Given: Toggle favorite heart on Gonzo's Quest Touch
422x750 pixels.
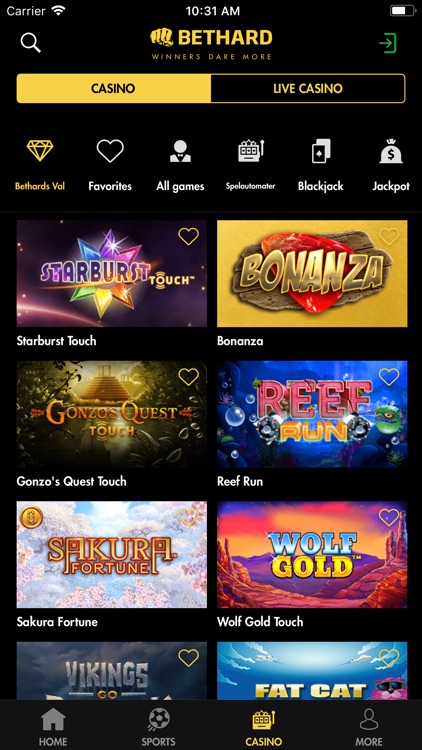Looking at the screenshot, I should [x=189, y=377].
